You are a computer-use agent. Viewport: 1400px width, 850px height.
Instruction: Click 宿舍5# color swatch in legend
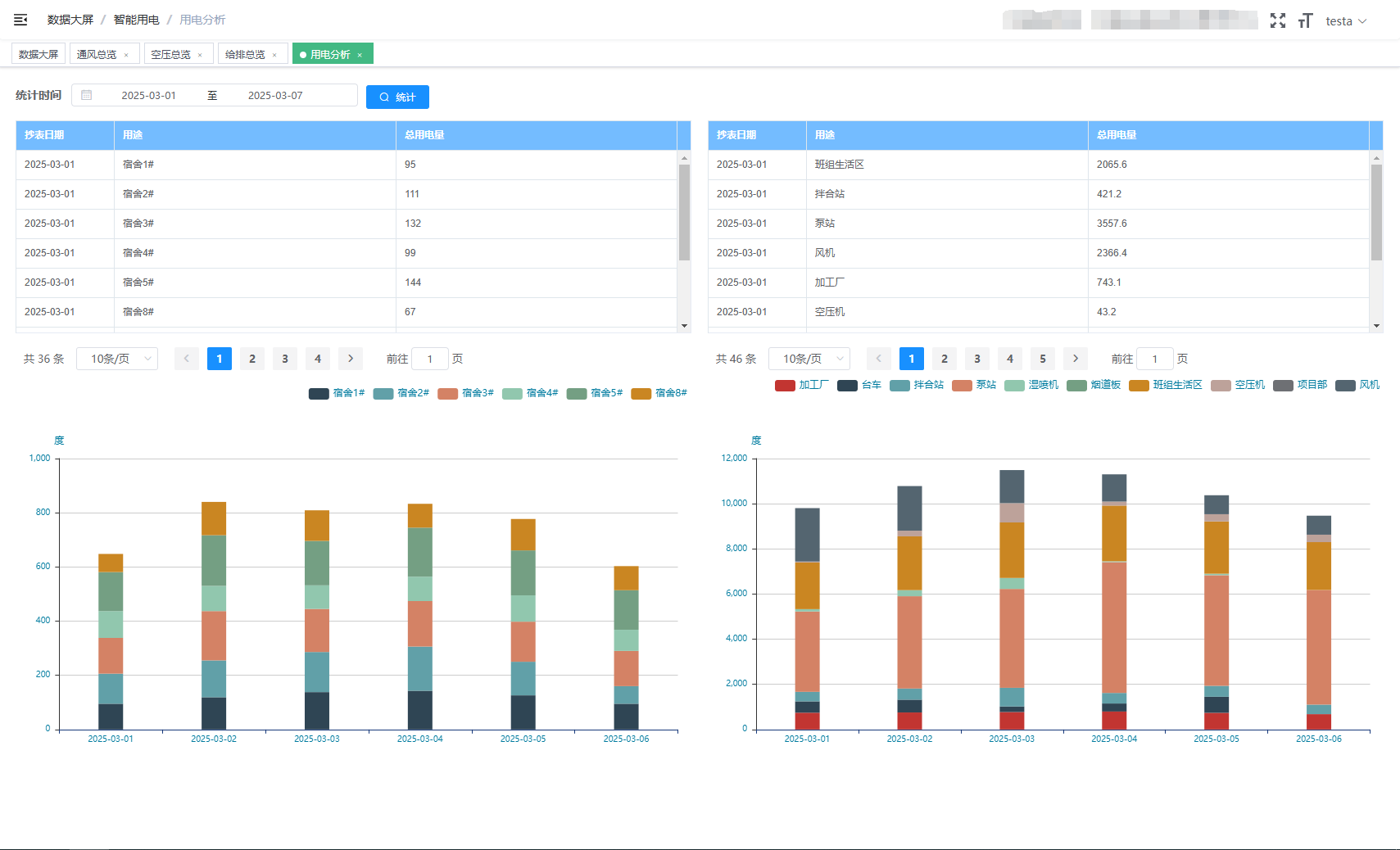click(x=577, y=393)
